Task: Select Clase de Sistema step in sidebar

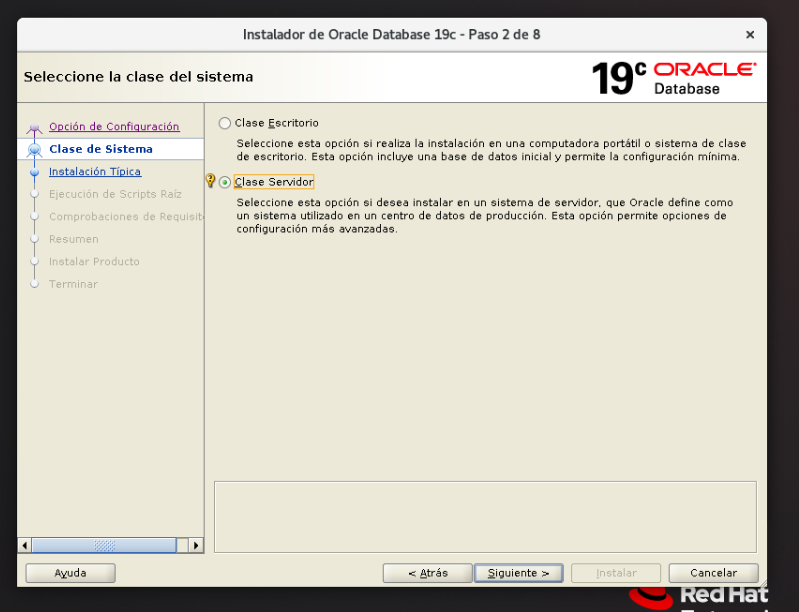Action: point(101,149)
